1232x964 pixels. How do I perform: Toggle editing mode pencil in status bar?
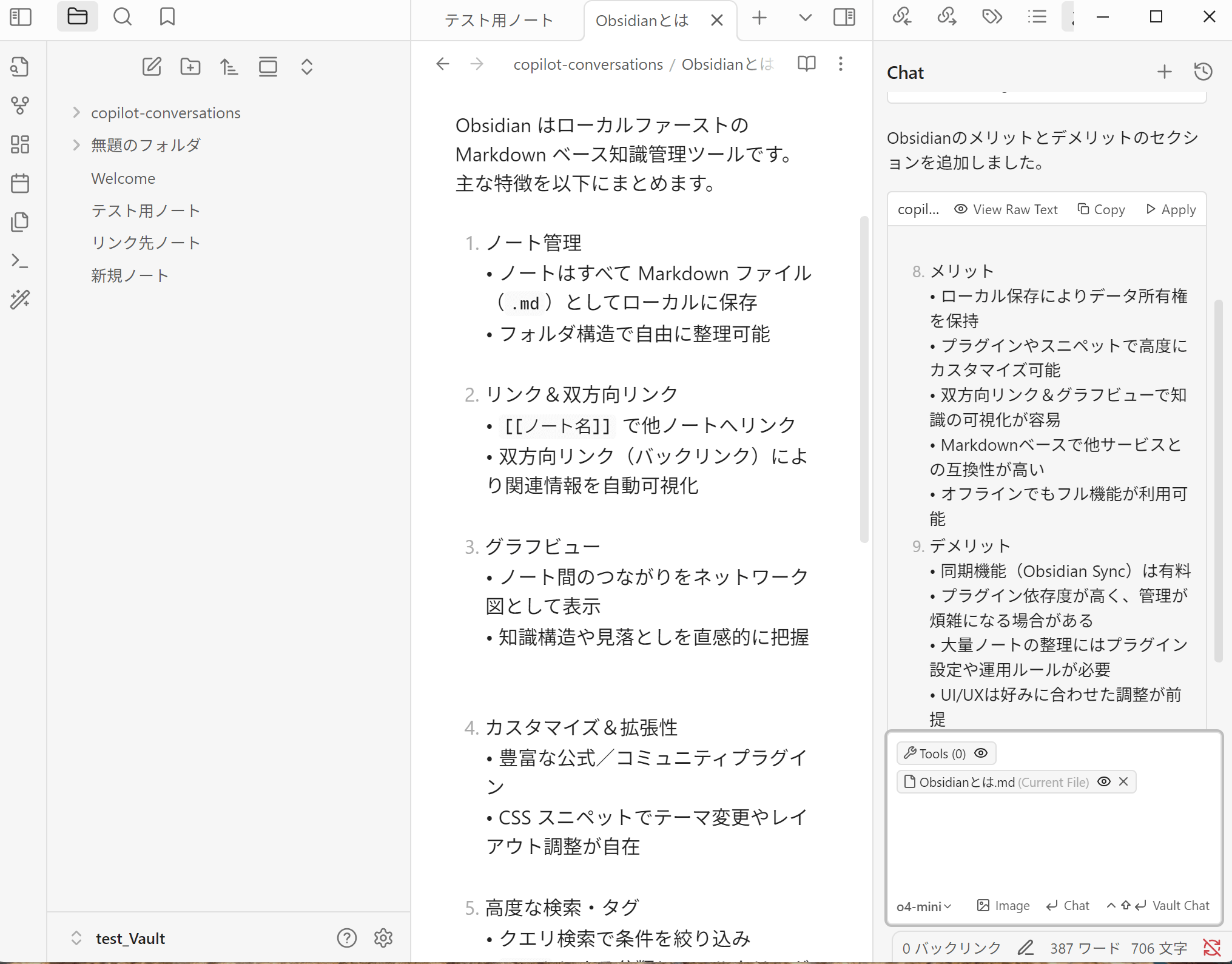[x=1026, y=948]
